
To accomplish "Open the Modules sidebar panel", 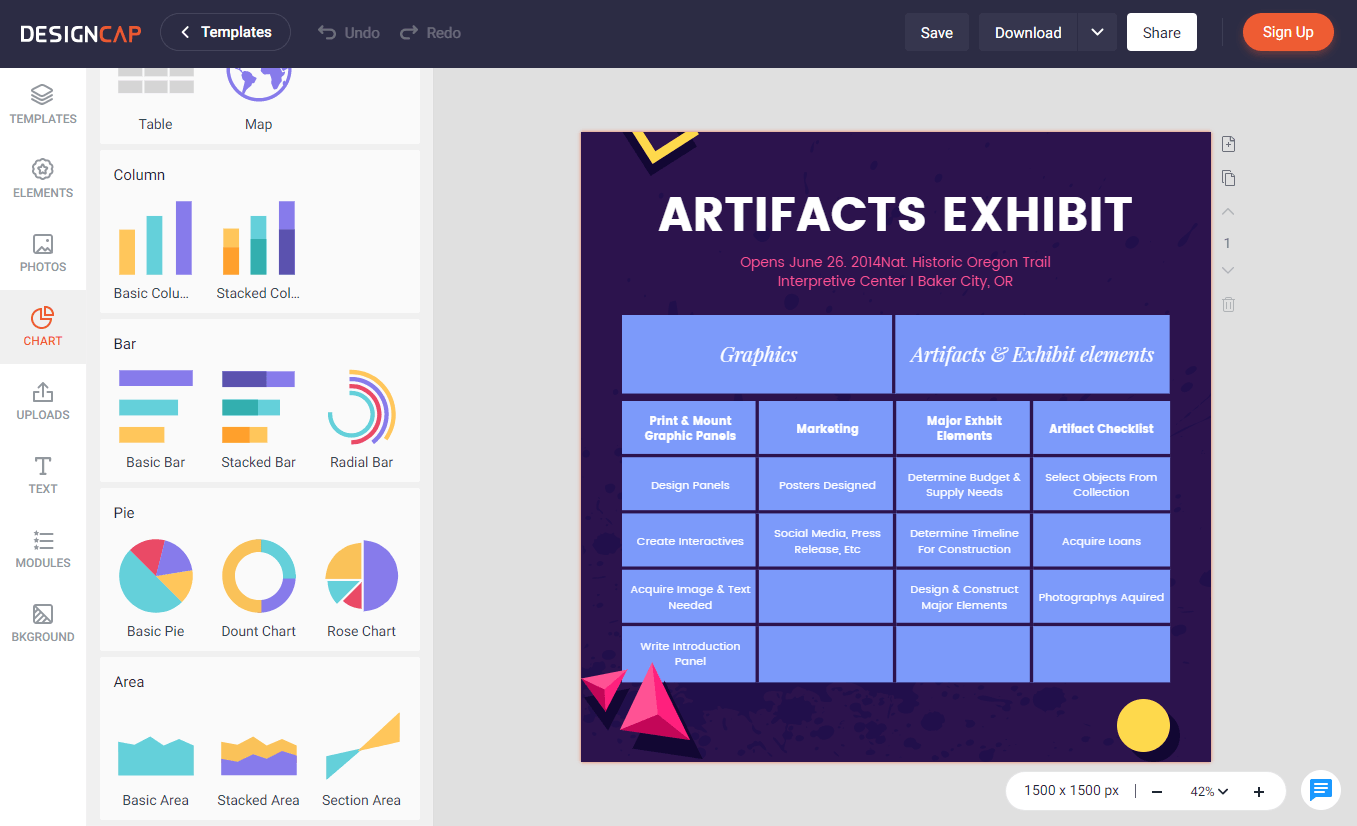I will (x=43, y=549).
